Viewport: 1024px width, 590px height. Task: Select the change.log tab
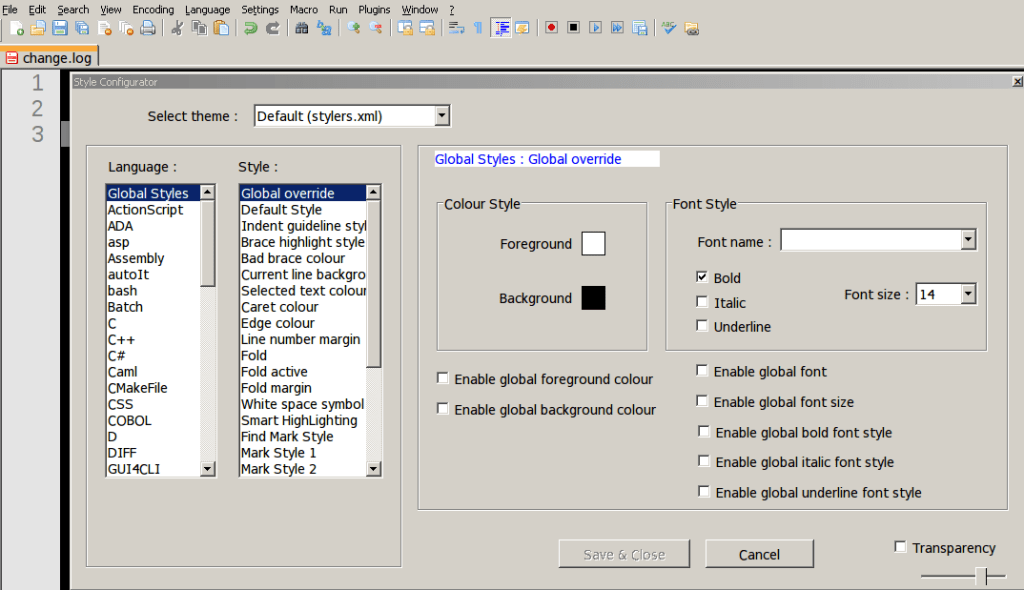tap(50, 57)
